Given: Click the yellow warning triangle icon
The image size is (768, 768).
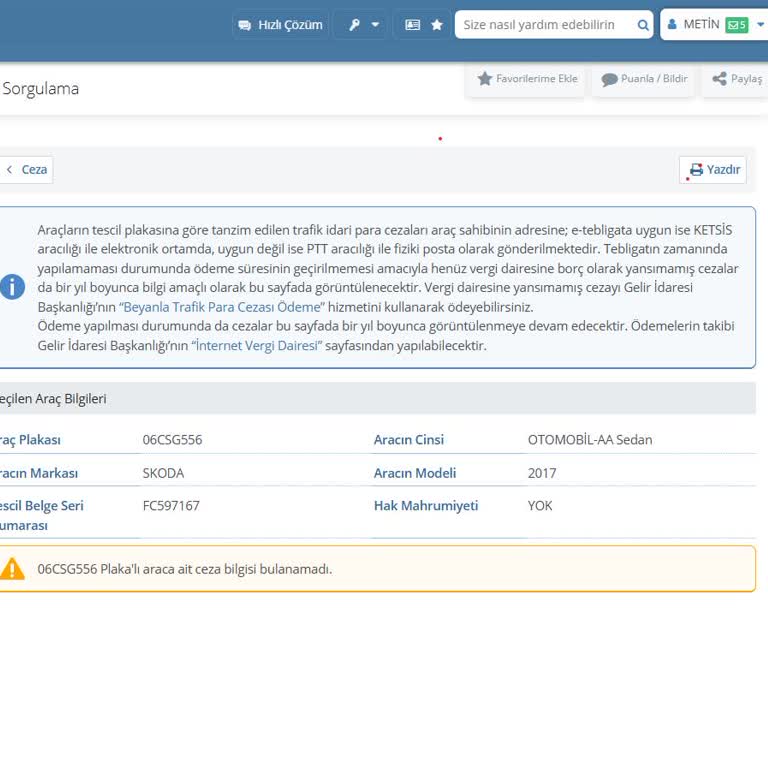Looking at the screenshot, I should (x=12, y=569).
